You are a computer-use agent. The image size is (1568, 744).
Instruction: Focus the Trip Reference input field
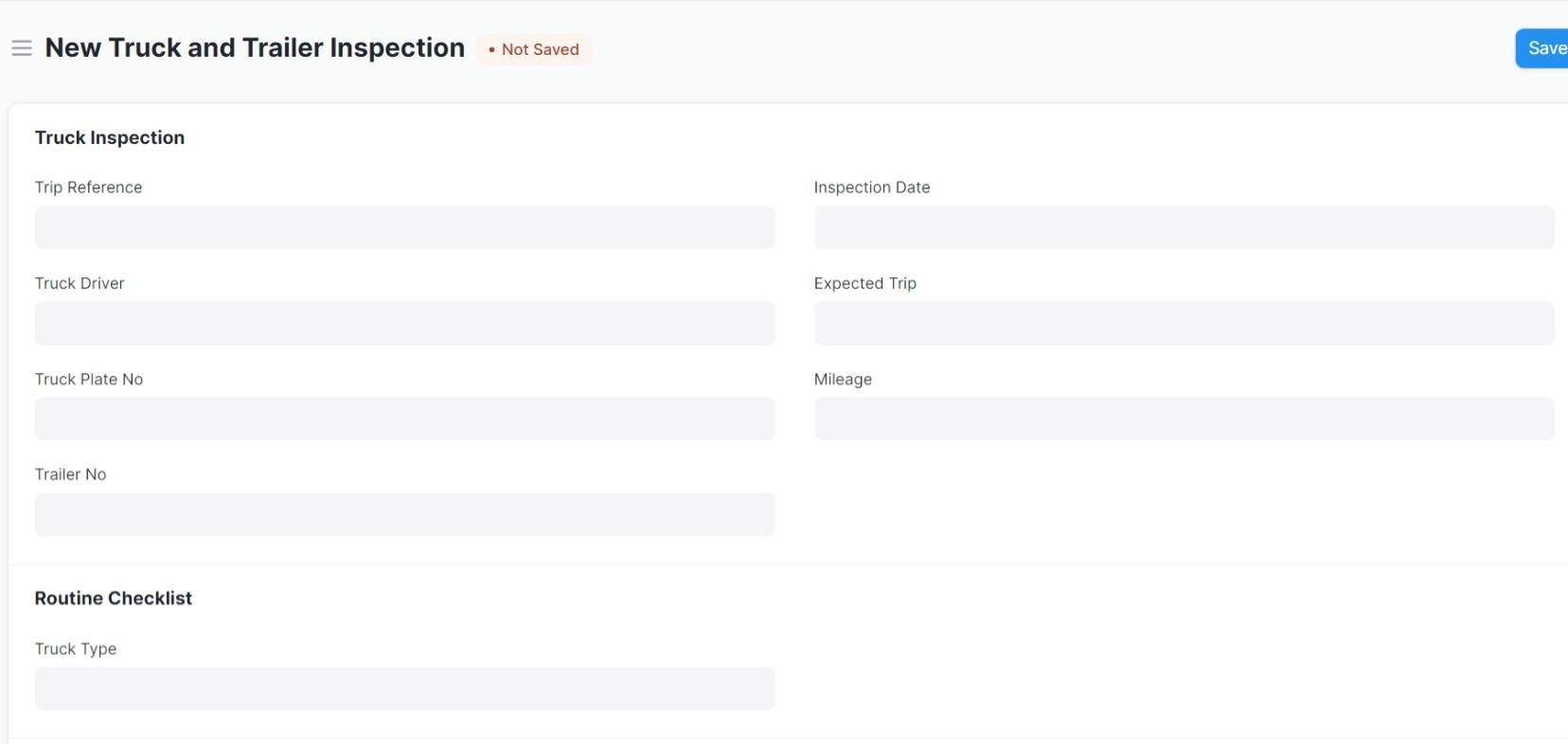[x=404, y=228]
